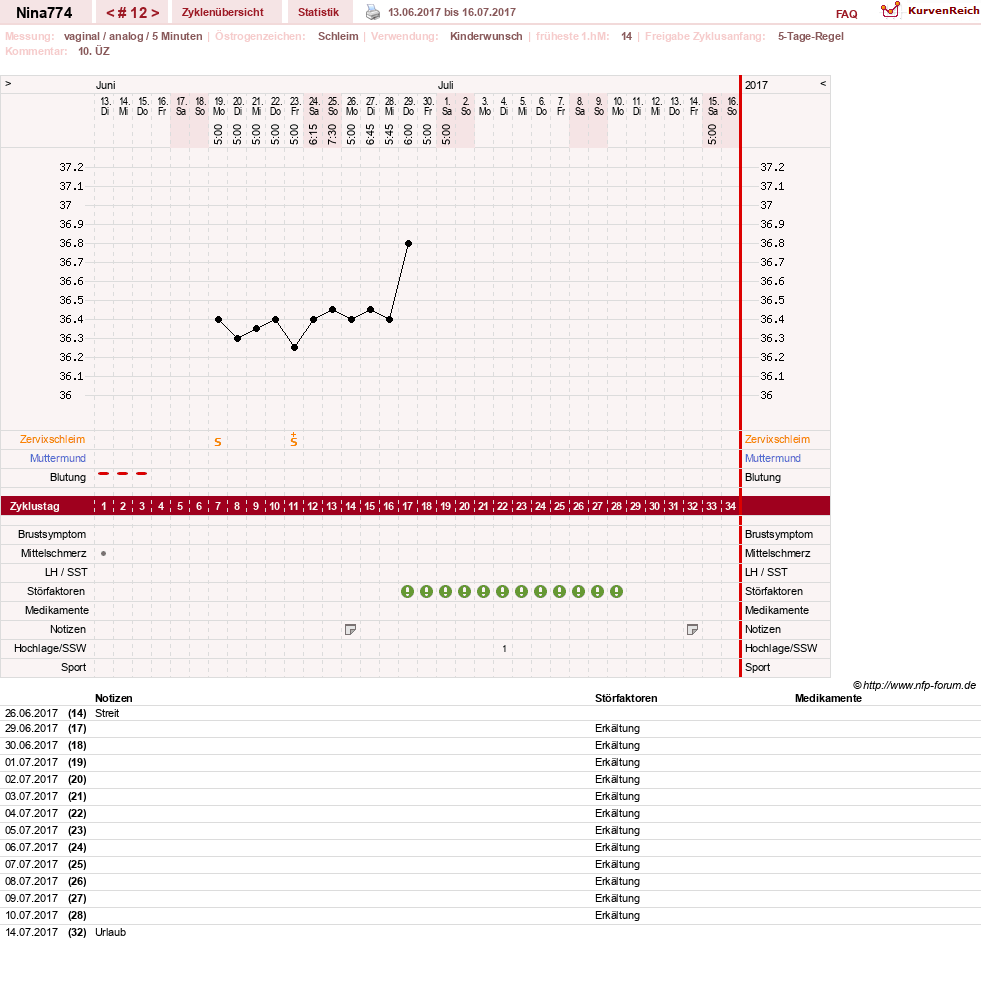This screenshot has width=981, height=997.
Task: Click the green Störfaktoren icon on day 18
Action: [x=427, y=591]
